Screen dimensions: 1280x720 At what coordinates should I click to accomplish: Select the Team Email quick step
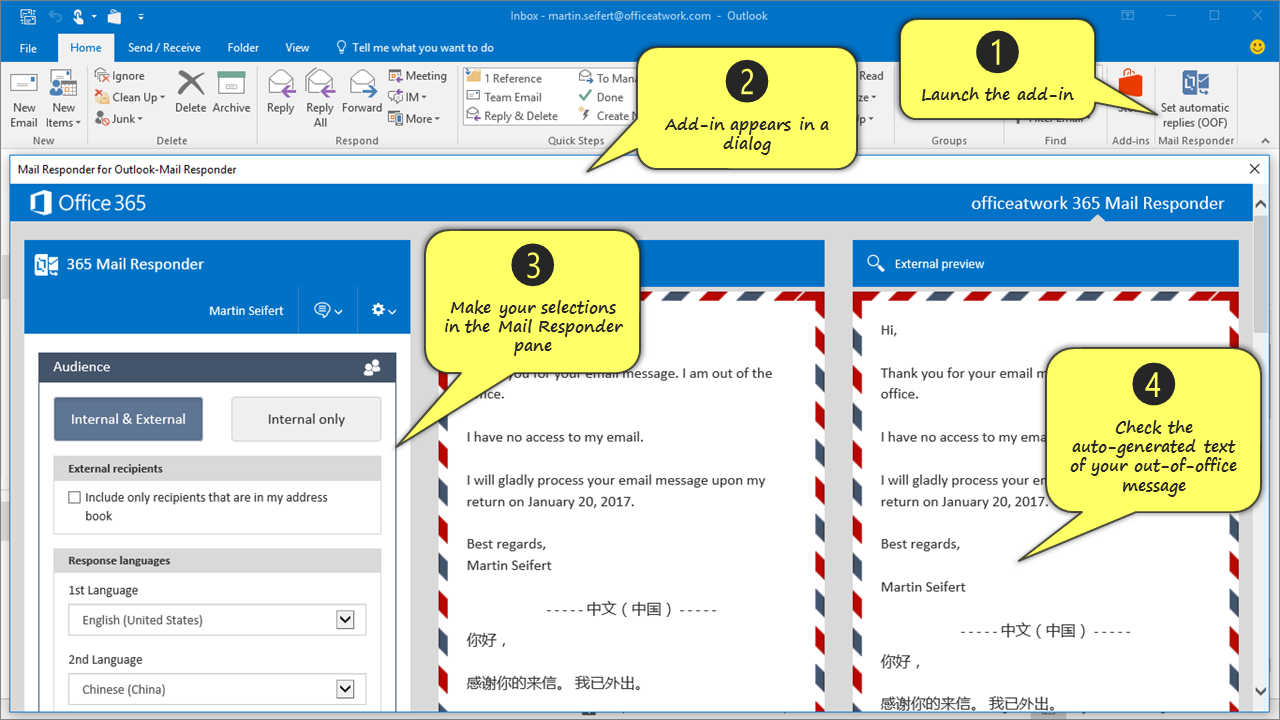504,97
